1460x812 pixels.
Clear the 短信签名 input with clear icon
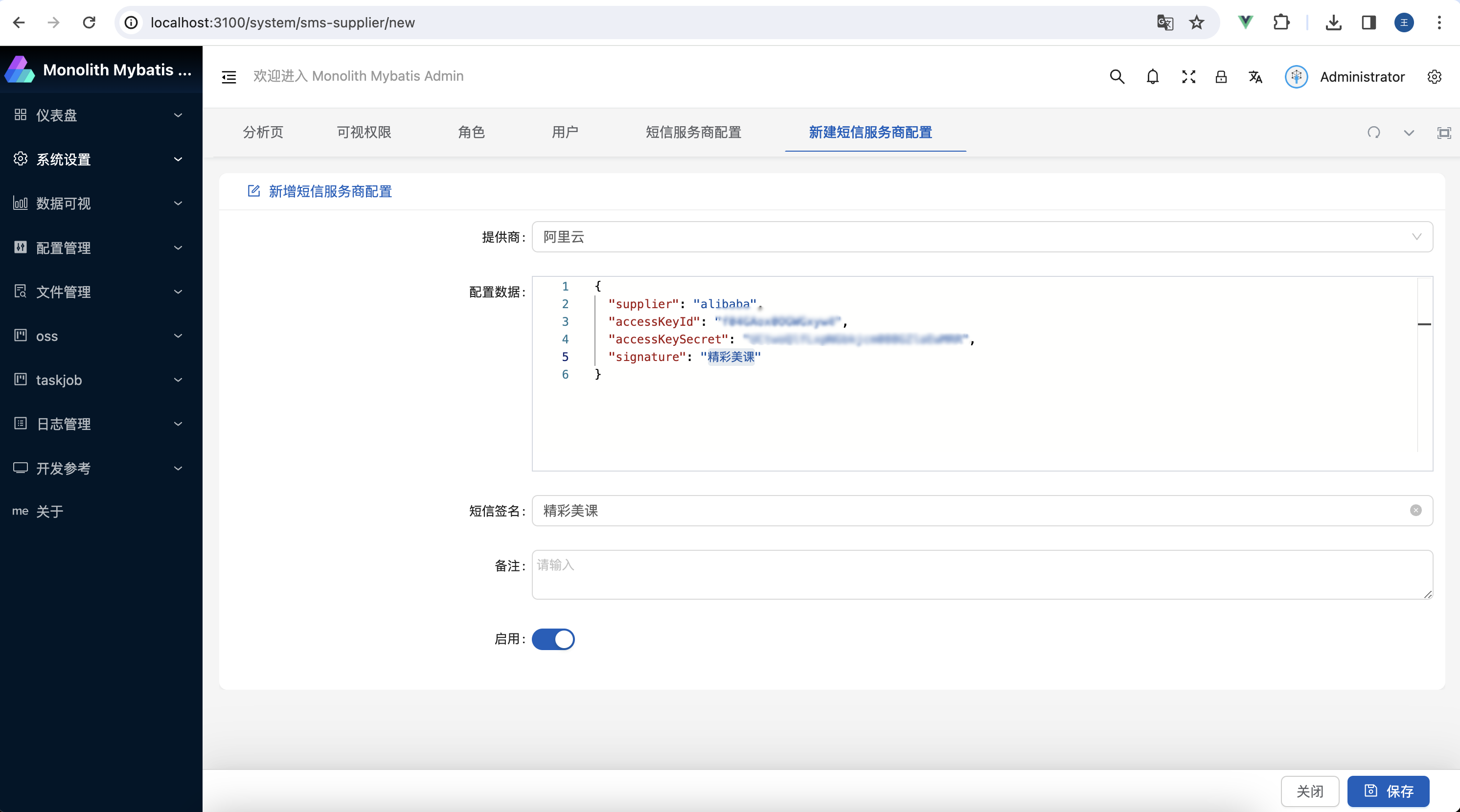tap(1415, 511)
